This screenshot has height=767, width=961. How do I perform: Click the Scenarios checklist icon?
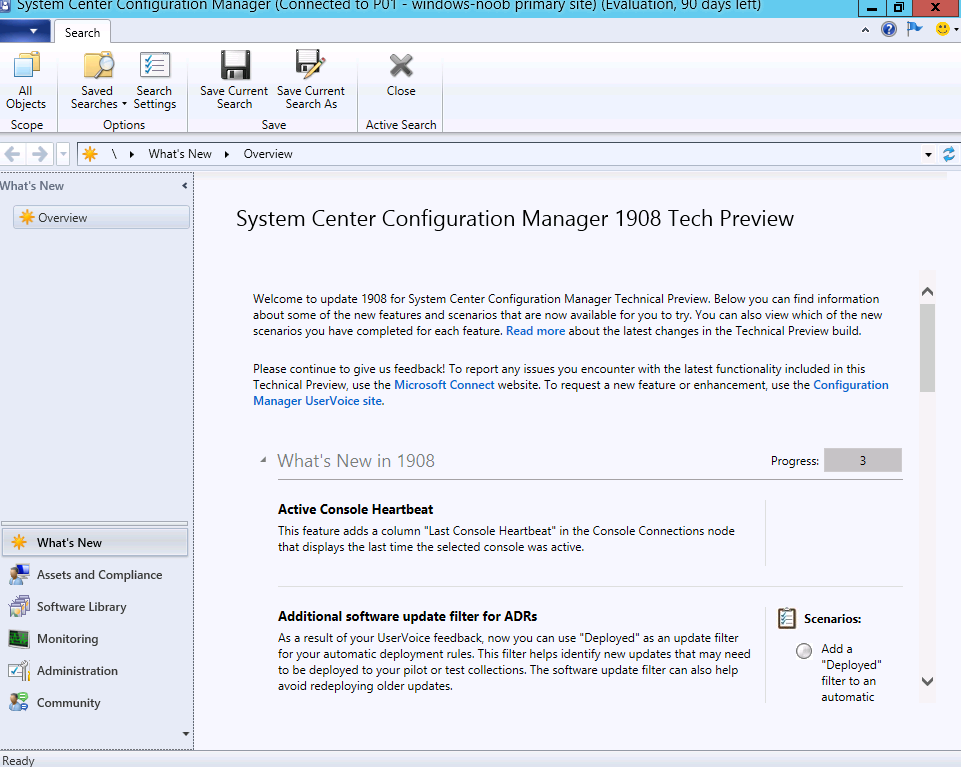click(x=787, y=618)
